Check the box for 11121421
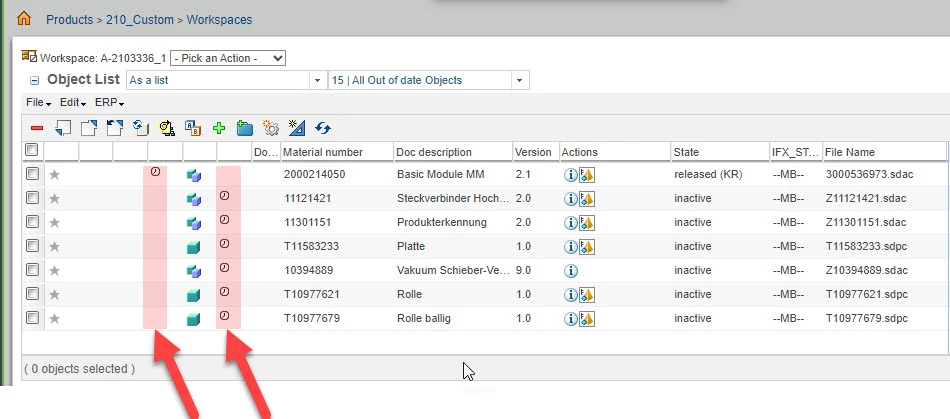950x419 pixels. pos(32,198)
